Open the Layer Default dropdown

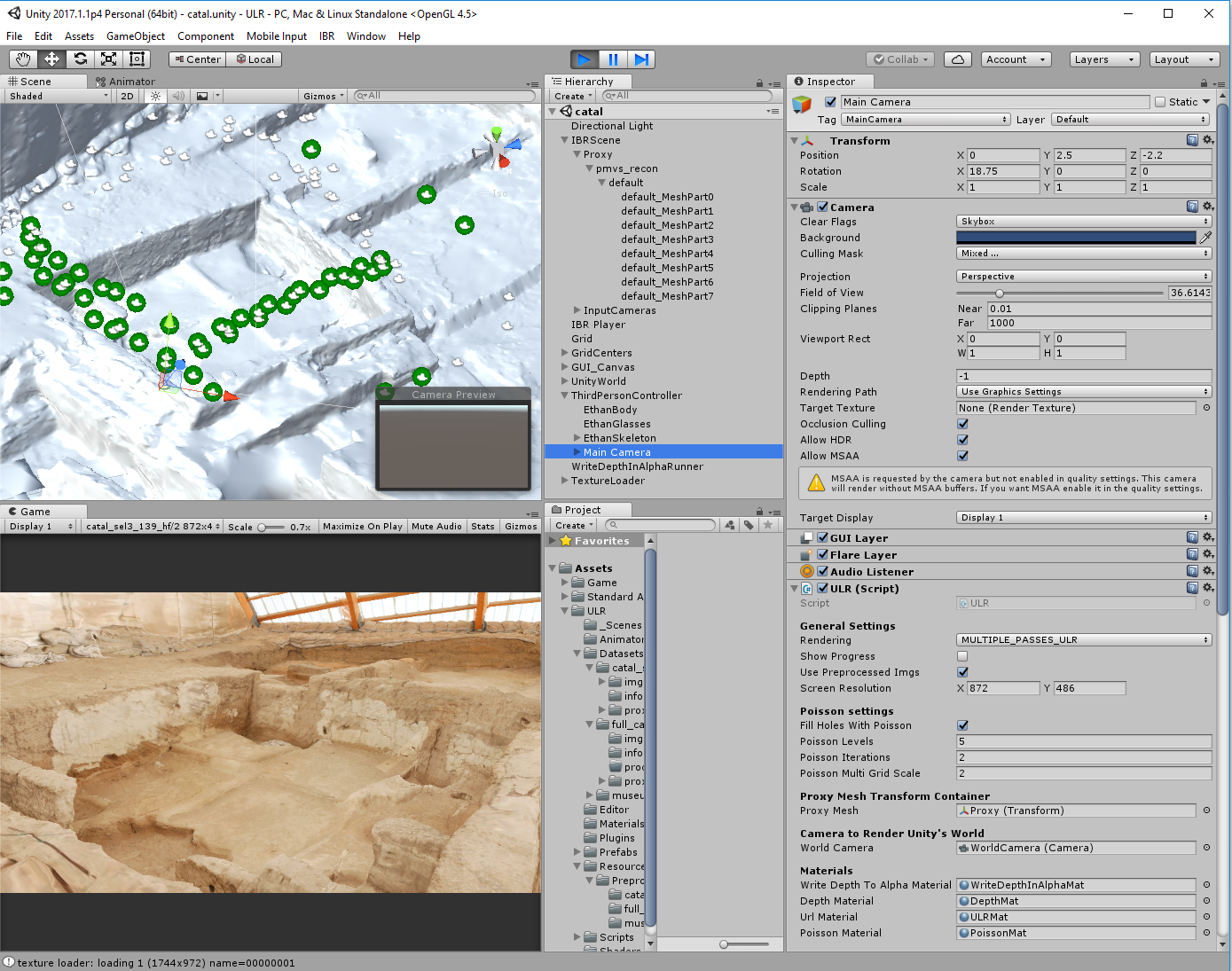click(x=1131, y=120)
